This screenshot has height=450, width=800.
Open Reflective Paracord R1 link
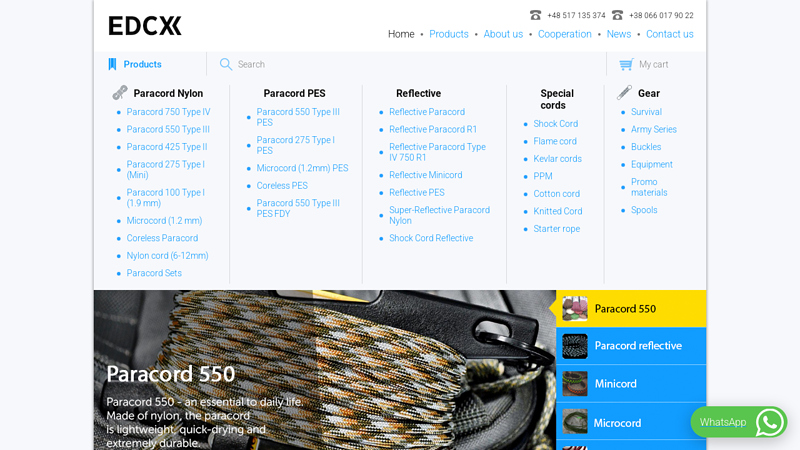pos(433,129)
